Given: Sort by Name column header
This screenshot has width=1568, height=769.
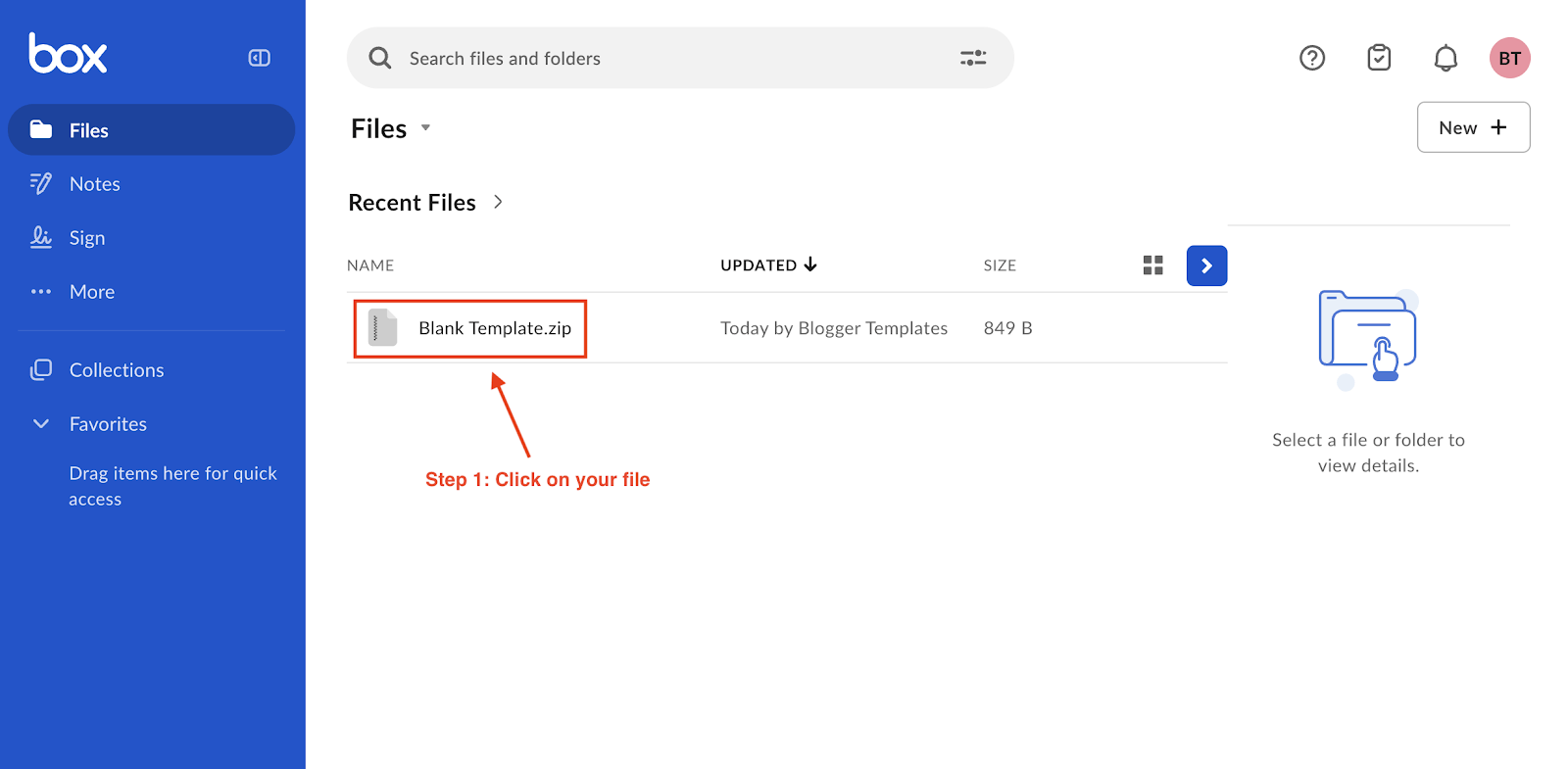Looking at the screenshot, I should [370, 265].
